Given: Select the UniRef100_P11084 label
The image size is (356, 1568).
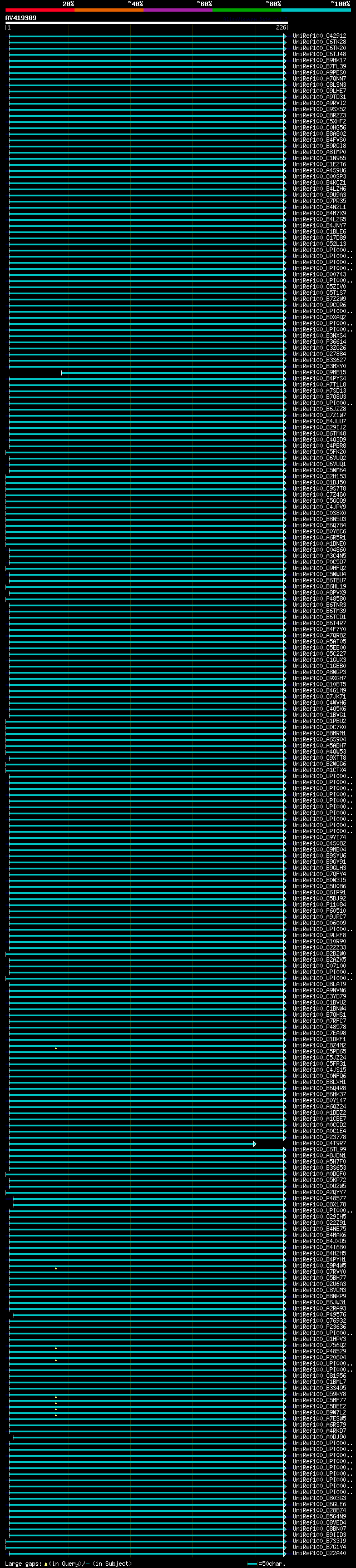Looking at the screenshot, I should tap(319, 904).
